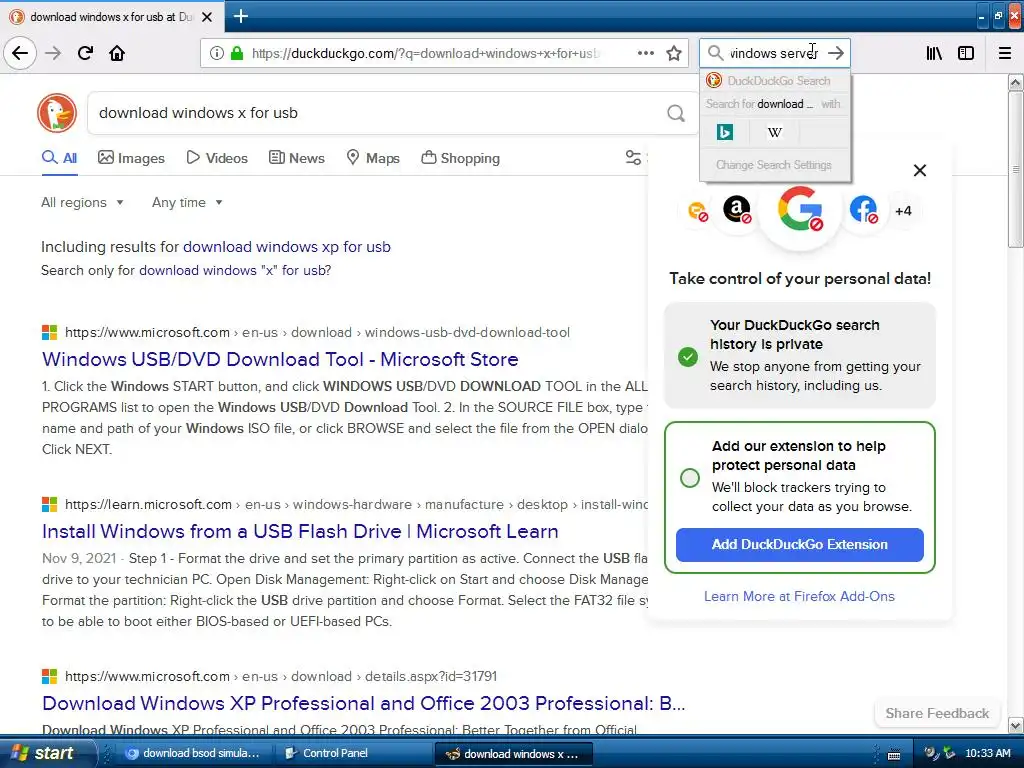1024x768 pixels.
Task: Click in the address bar URL field
Action: tap(426, 53)
